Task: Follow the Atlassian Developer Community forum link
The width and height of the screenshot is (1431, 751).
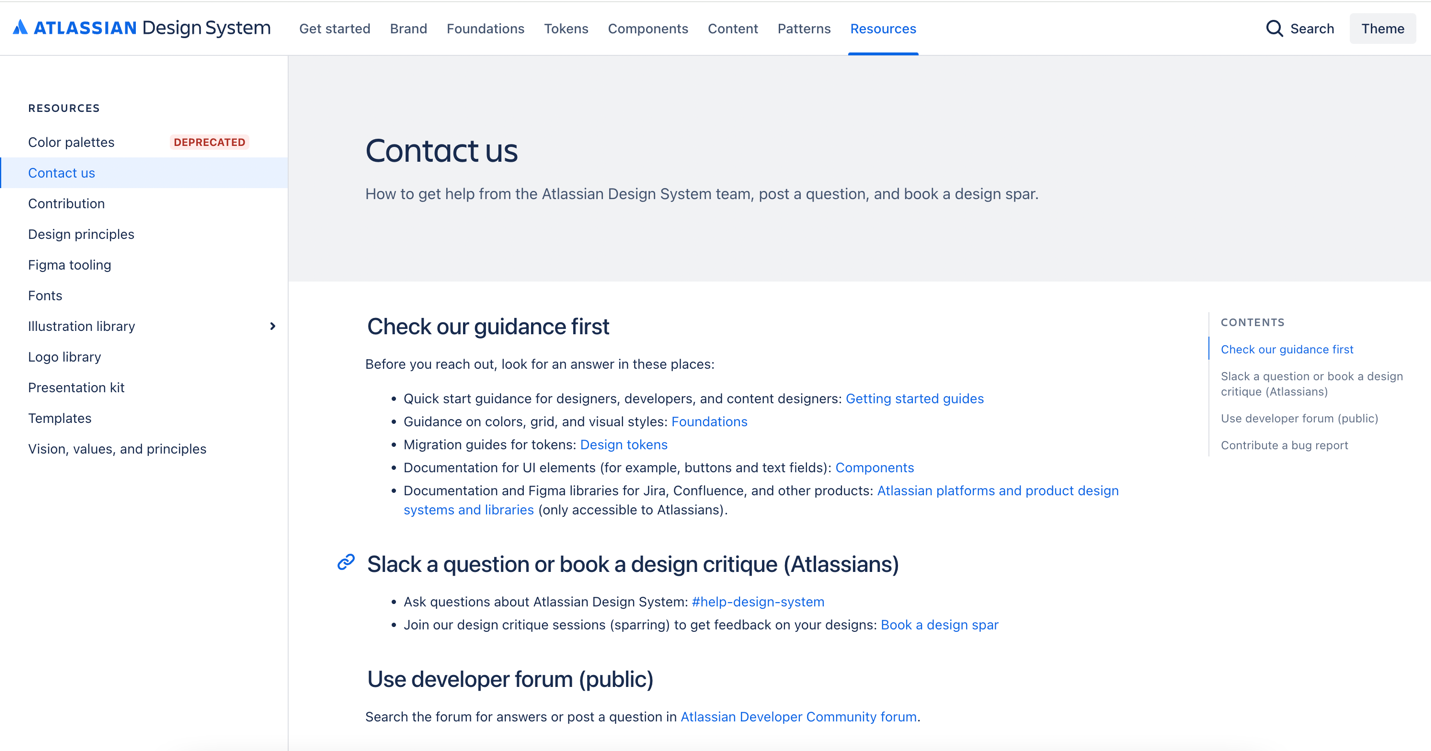Action: 798,716
